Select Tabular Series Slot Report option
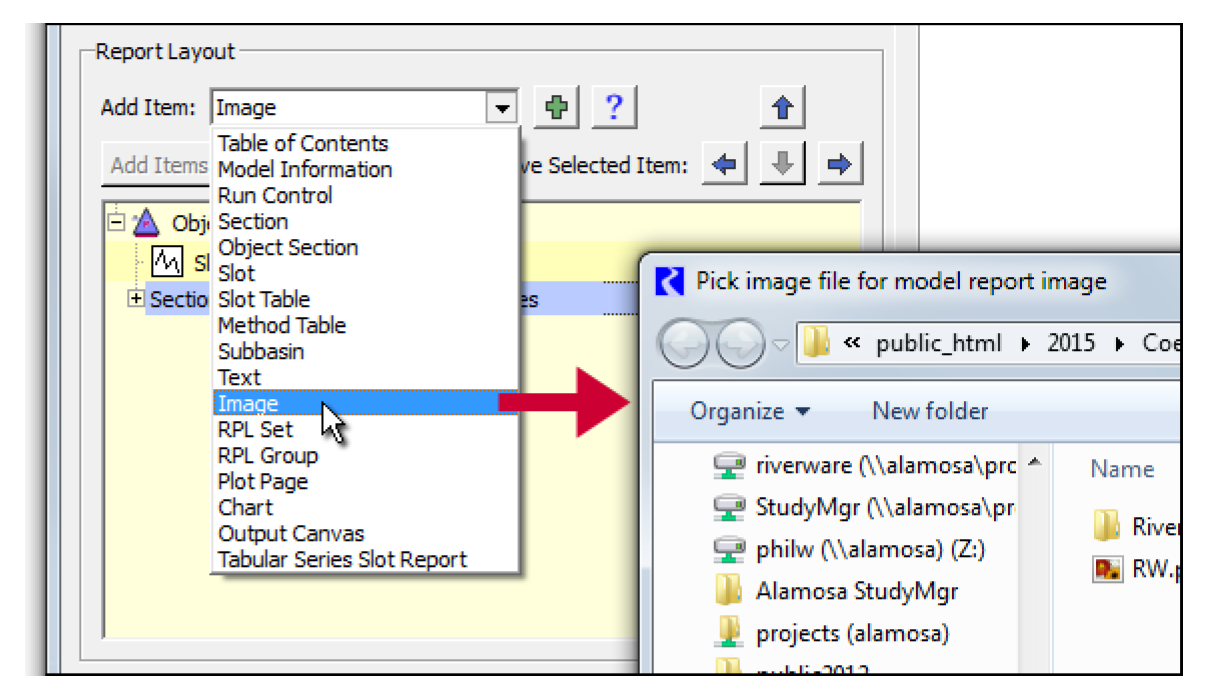1205x695 pixels. [342, 560]
